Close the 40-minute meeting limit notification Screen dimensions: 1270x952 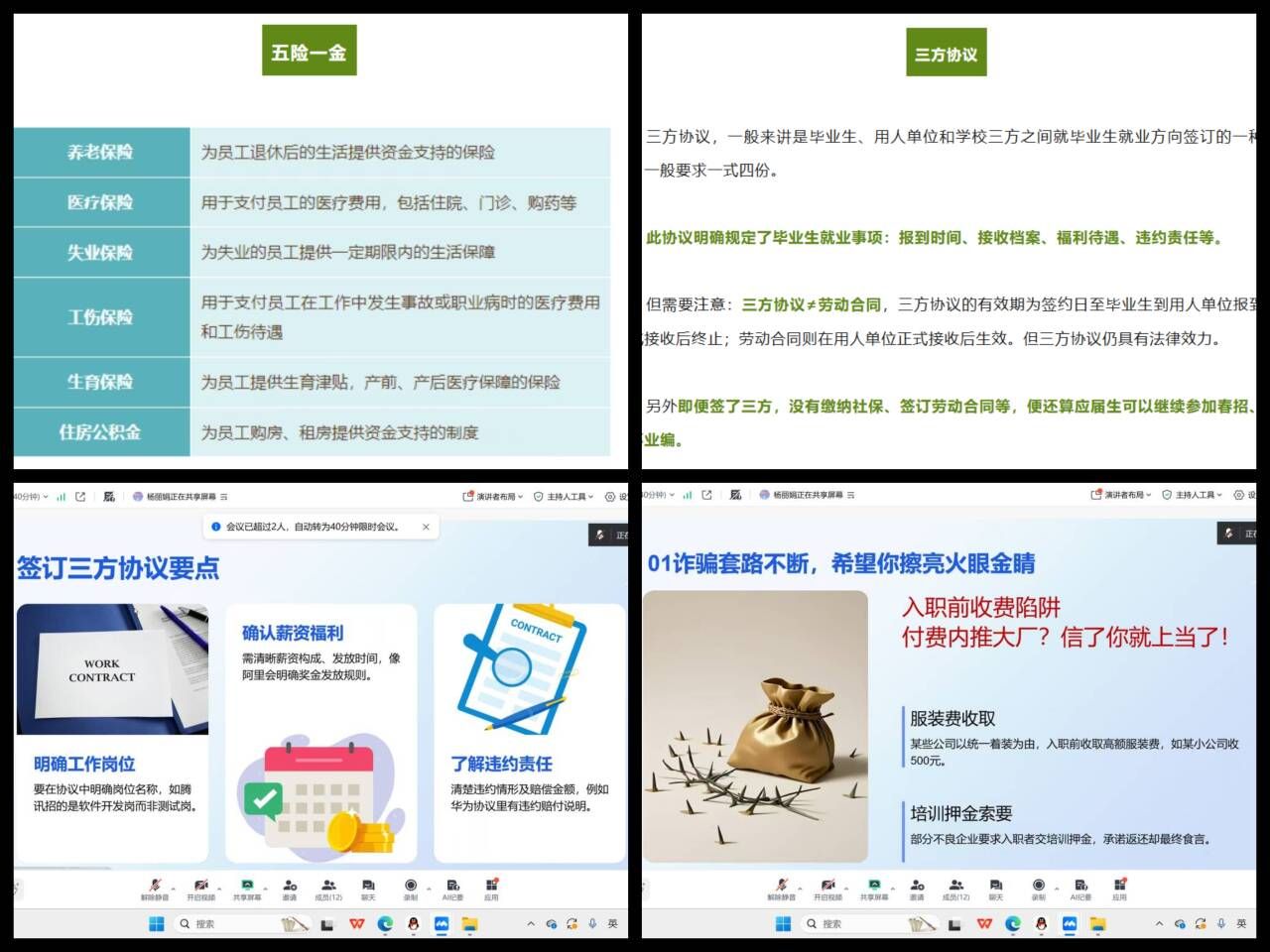pos(426,527)
